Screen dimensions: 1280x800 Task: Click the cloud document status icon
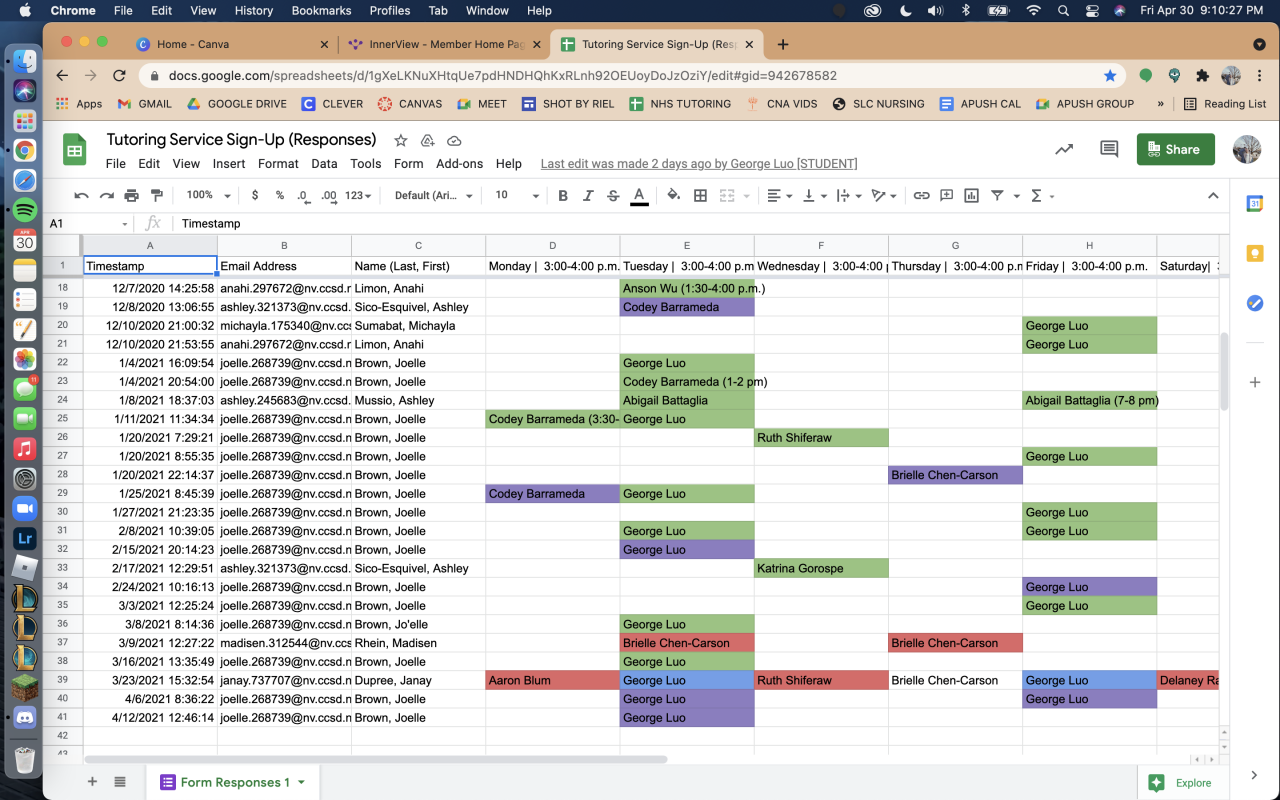pyautogui.click(x=454, y=140)
